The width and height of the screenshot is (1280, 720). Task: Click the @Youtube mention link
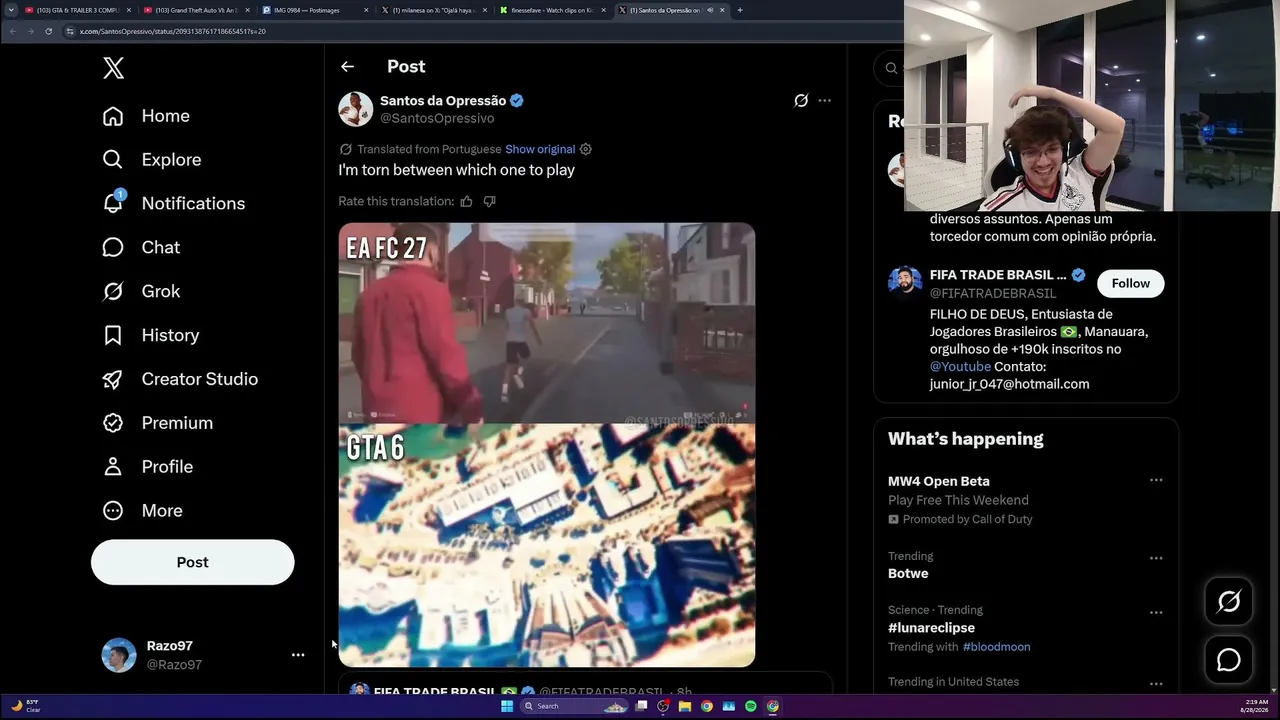click(x=960, y=367)
